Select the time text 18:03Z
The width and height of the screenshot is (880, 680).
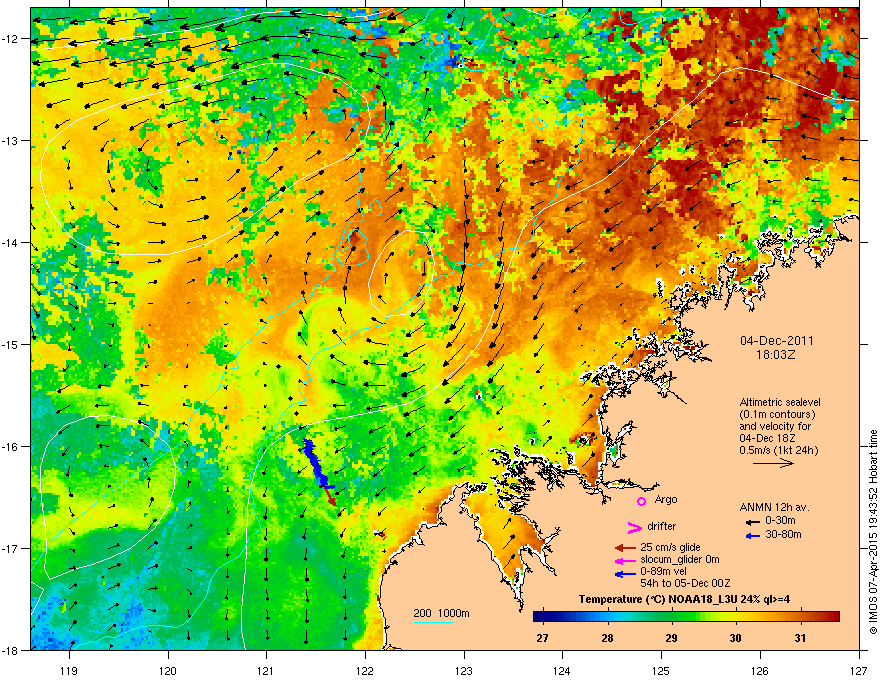(776, 355)
